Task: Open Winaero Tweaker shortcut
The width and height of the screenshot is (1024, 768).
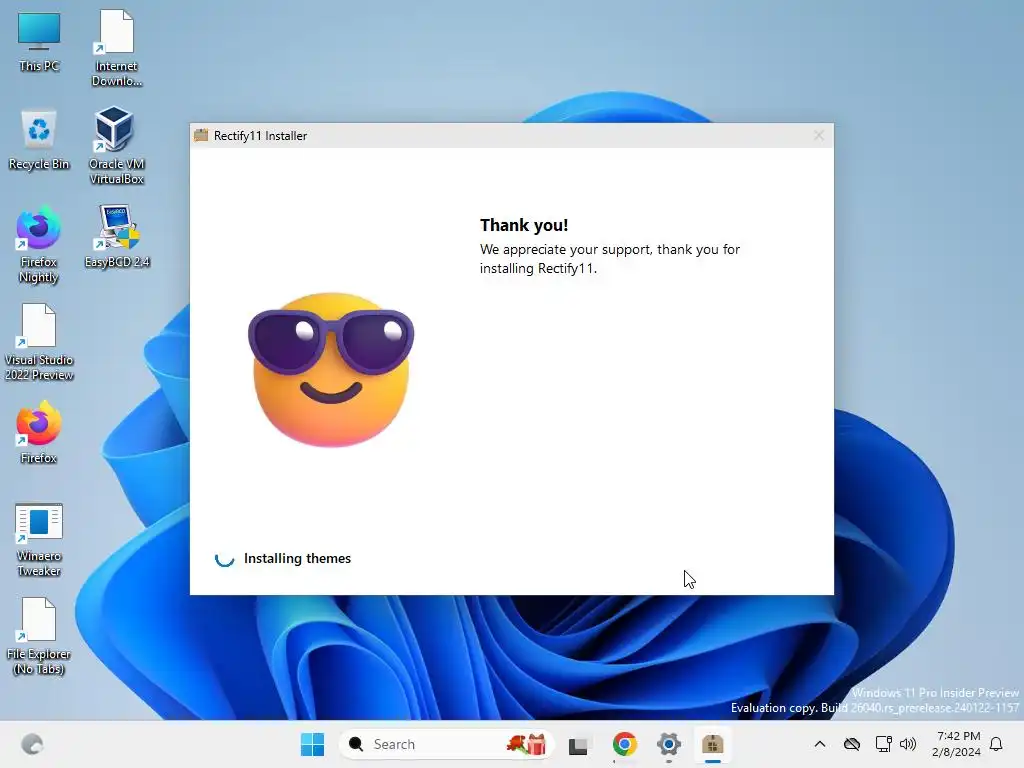Action: coord(39,539)
